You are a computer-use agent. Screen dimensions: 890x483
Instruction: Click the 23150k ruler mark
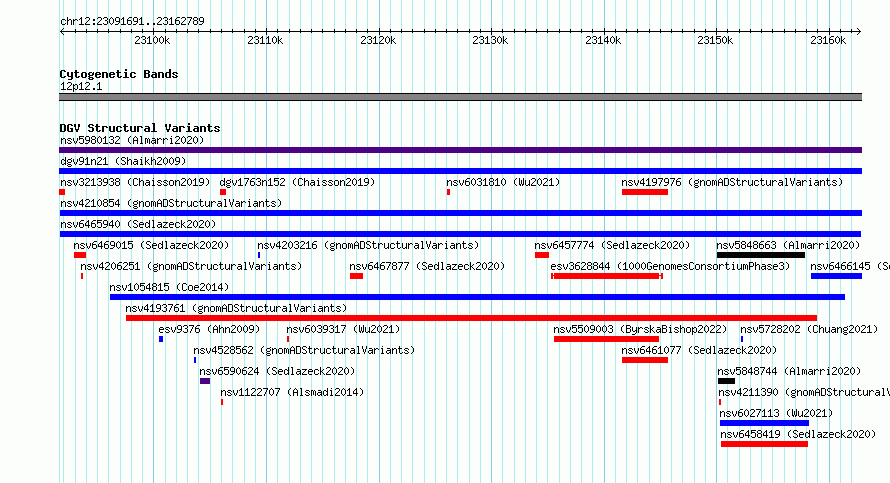tap(715, 40)
